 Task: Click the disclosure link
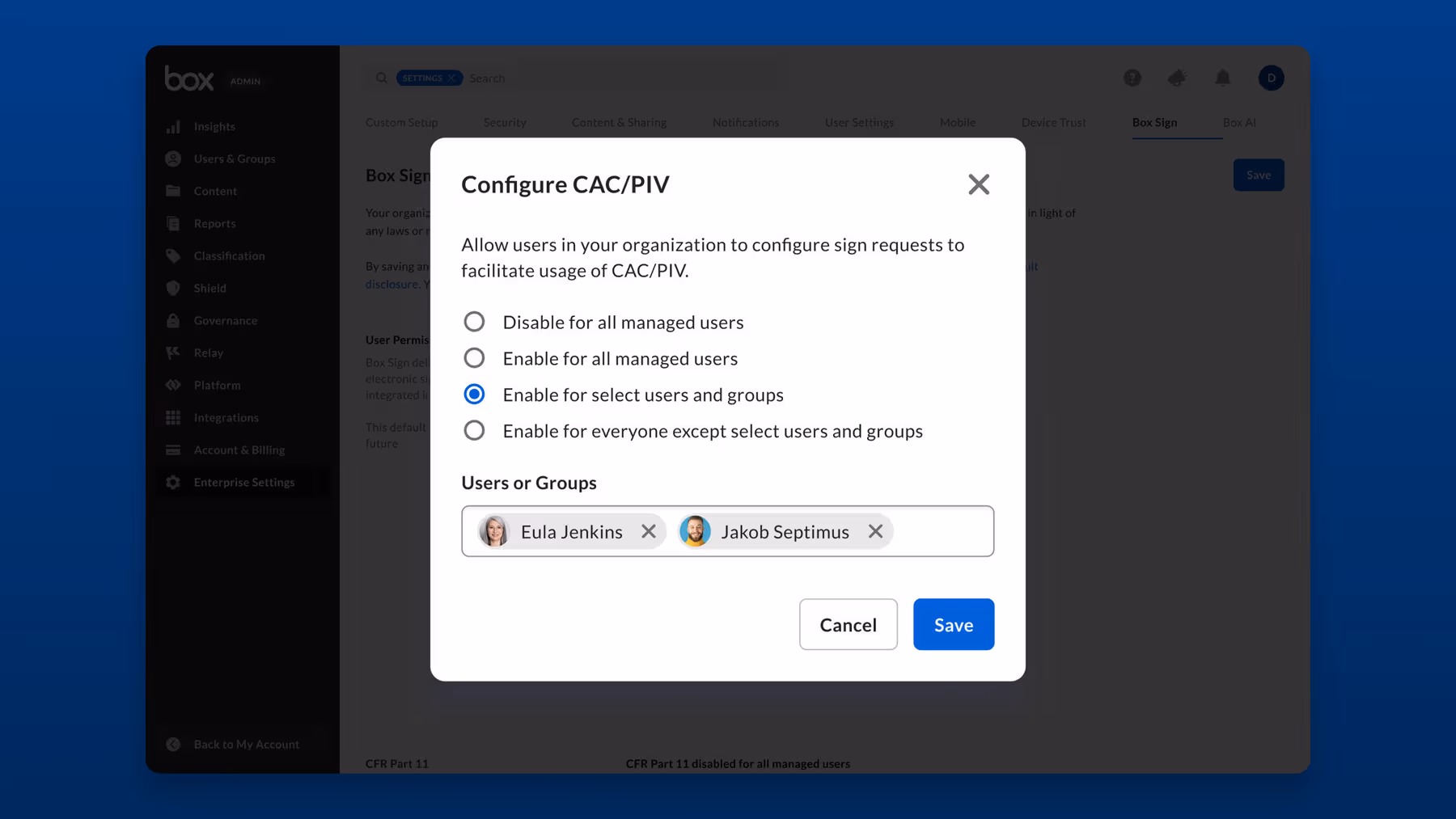coord(392,284)
